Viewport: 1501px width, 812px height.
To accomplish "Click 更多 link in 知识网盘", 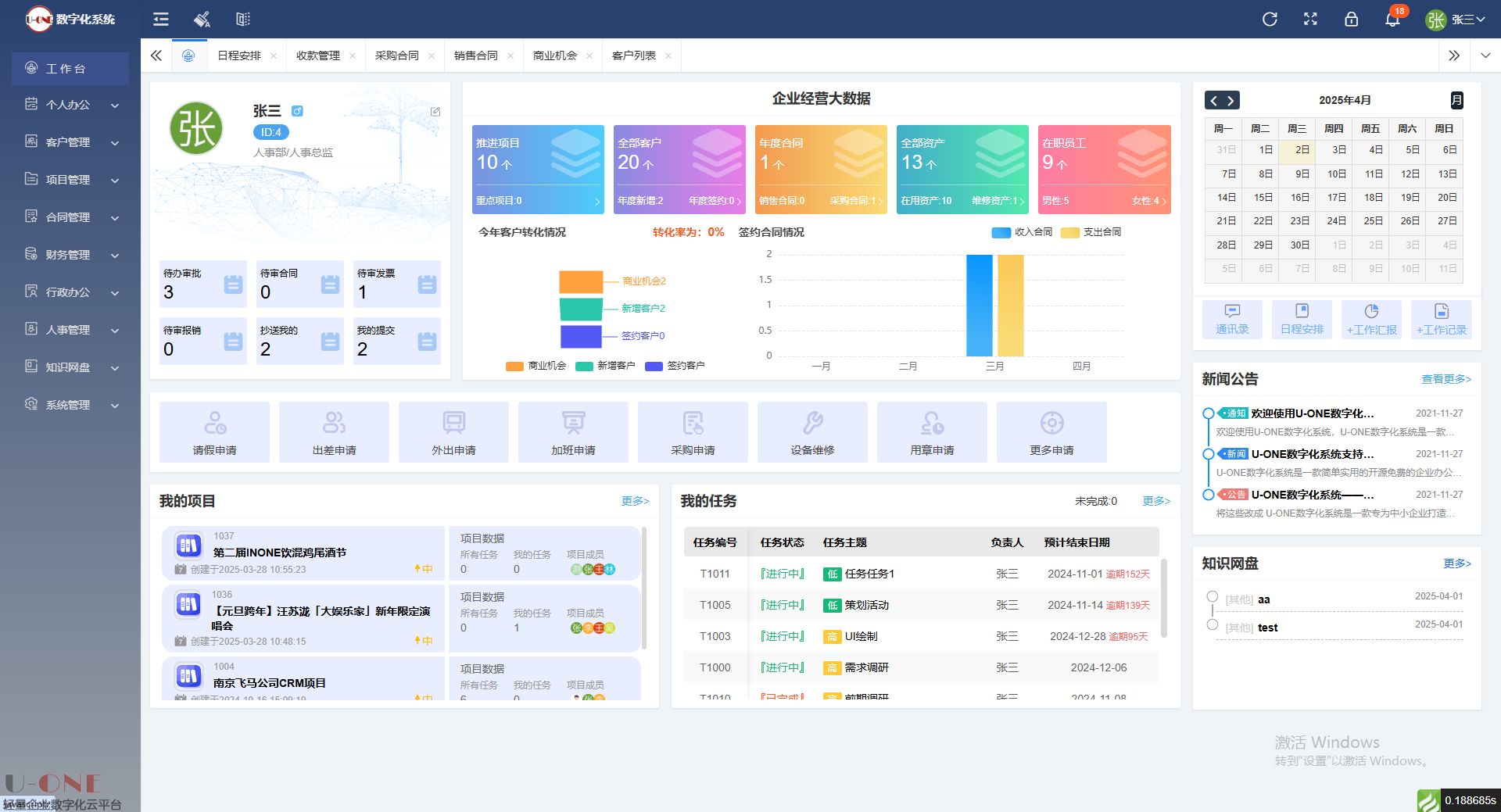I will click(1458, 563).
